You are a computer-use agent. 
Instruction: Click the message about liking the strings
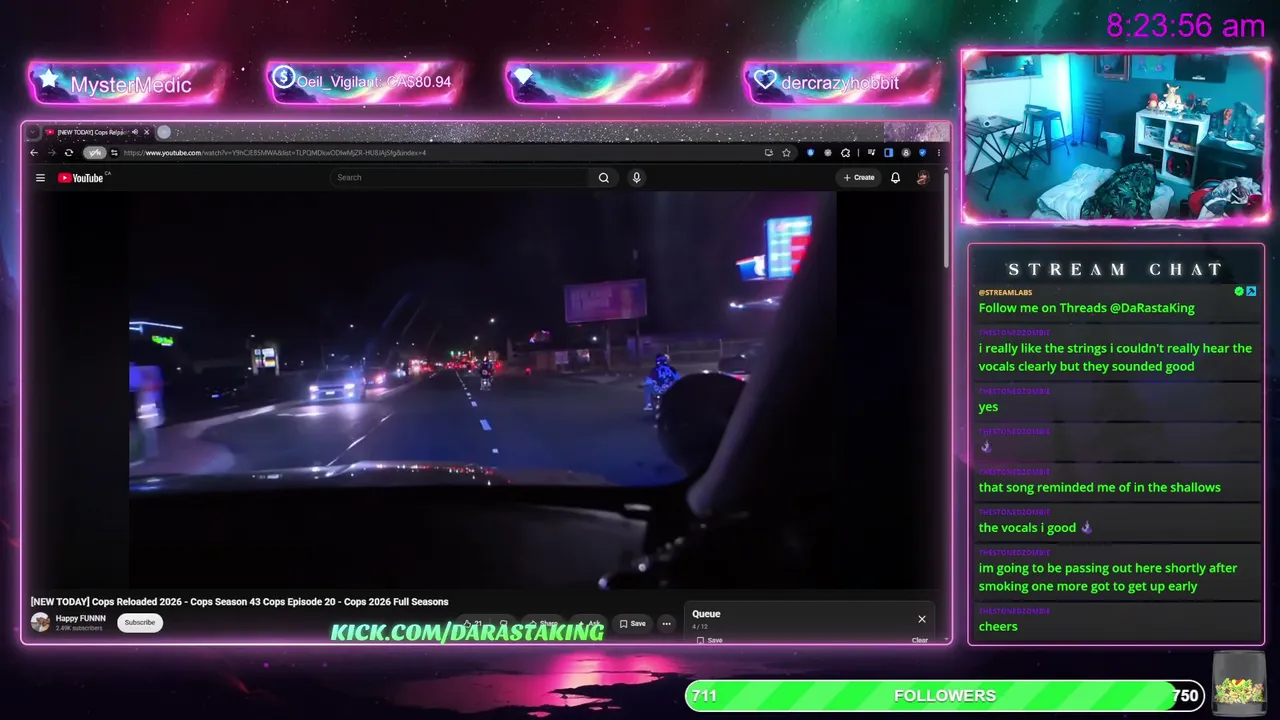click(x=1115, y=357)
